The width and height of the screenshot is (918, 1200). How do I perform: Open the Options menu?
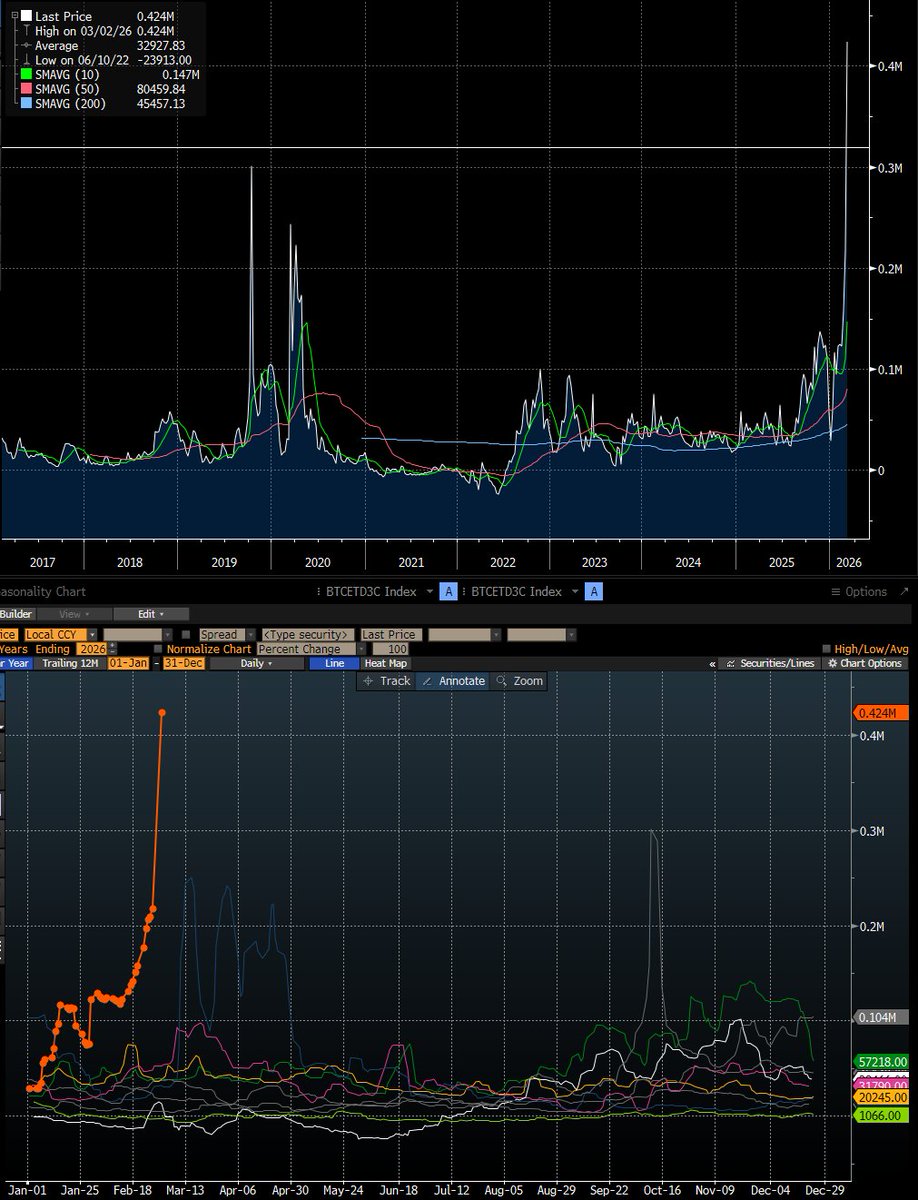[x=859, y=592]
